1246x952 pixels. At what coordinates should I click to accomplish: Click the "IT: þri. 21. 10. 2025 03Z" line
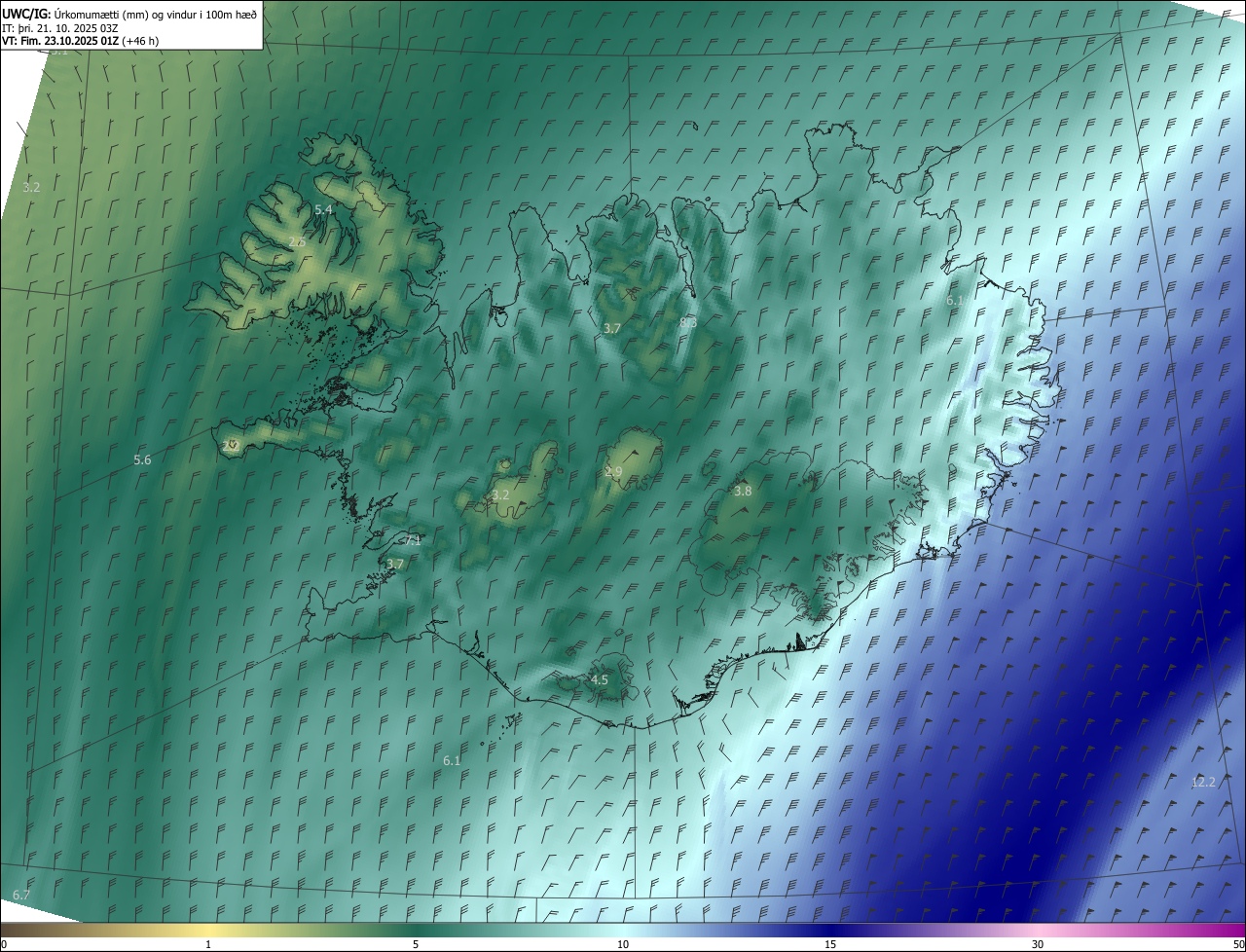point(60,27)
